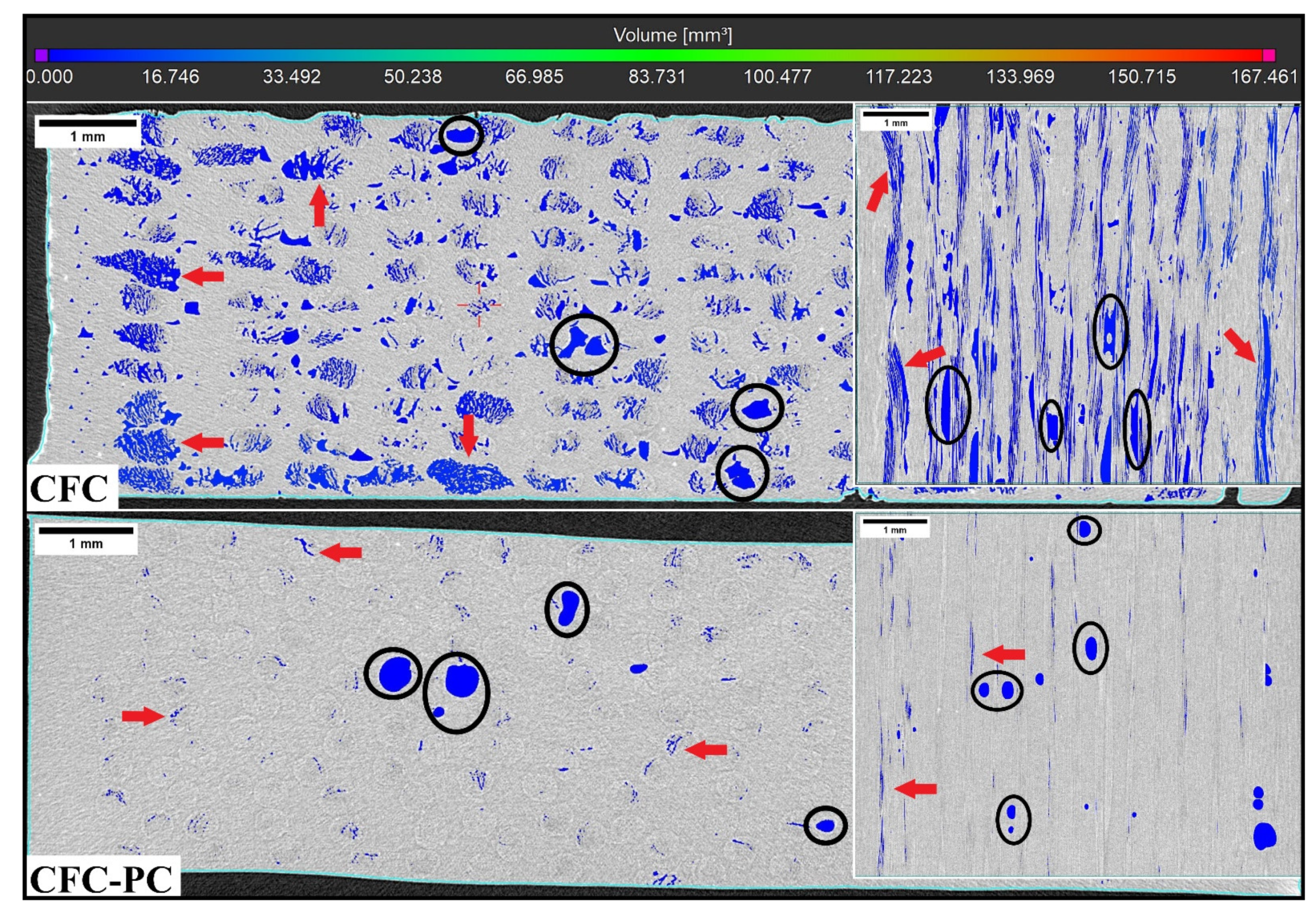The height and width of the screenshot is (913, 1316).
Task: Click the Volume [mm³] legend title
Action: pos(672,35)
